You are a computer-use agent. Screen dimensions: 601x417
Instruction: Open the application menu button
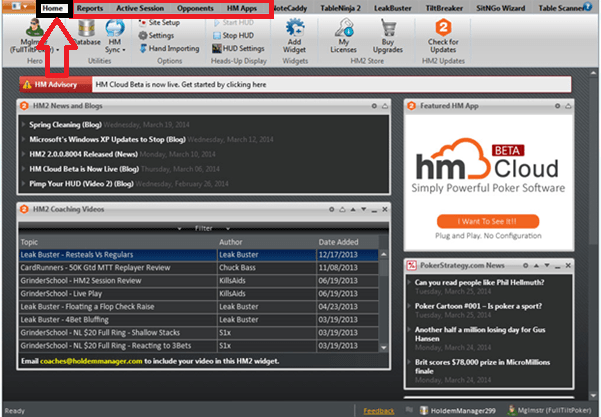coord(15,6)
